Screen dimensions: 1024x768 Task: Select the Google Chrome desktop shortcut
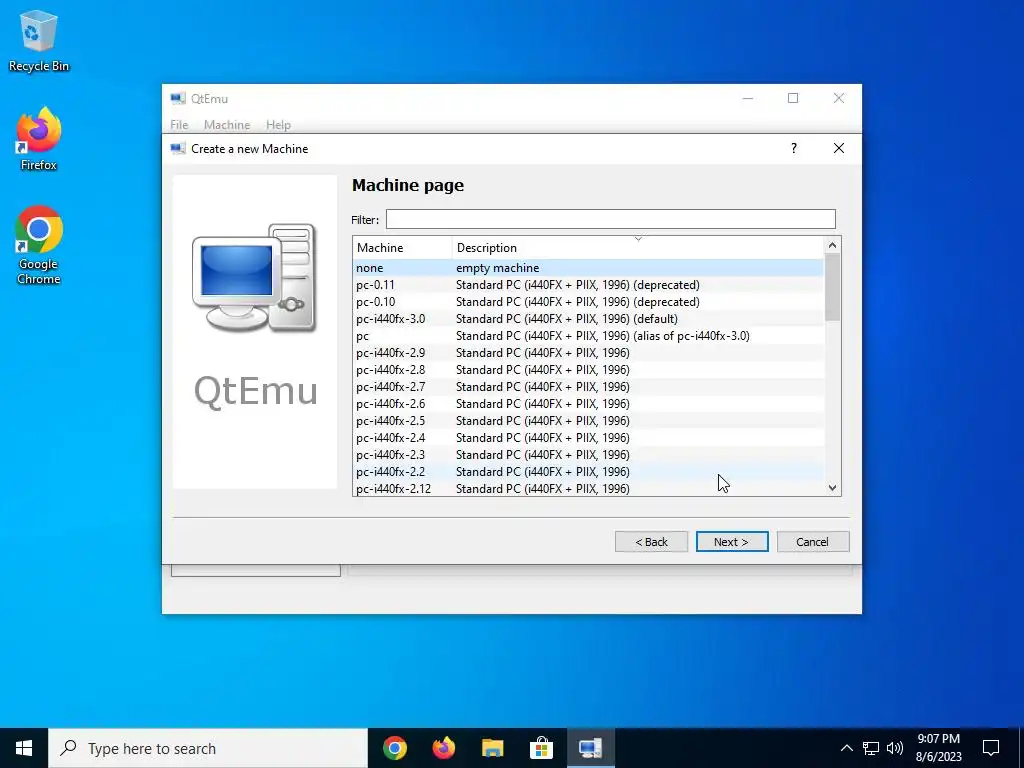[39, 245]
